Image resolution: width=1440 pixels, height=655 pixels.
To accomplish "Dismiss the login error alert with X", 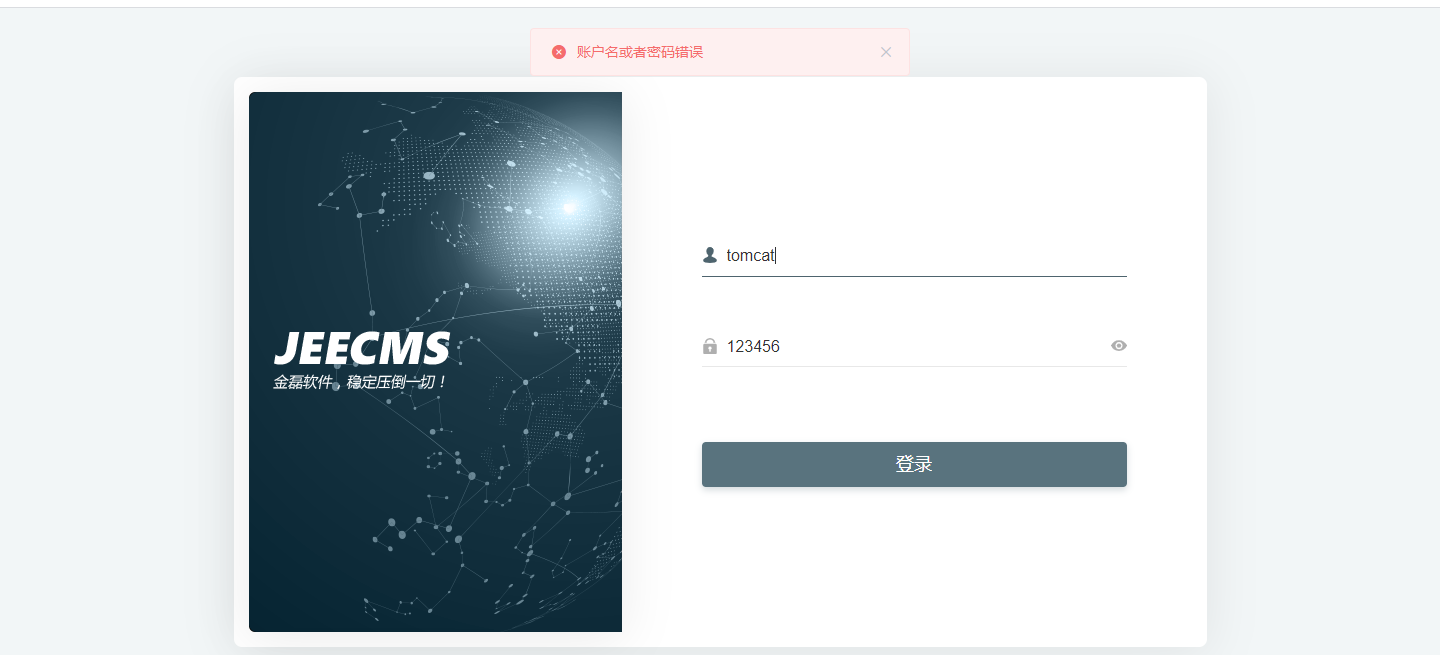I will [x=886, y=52].
